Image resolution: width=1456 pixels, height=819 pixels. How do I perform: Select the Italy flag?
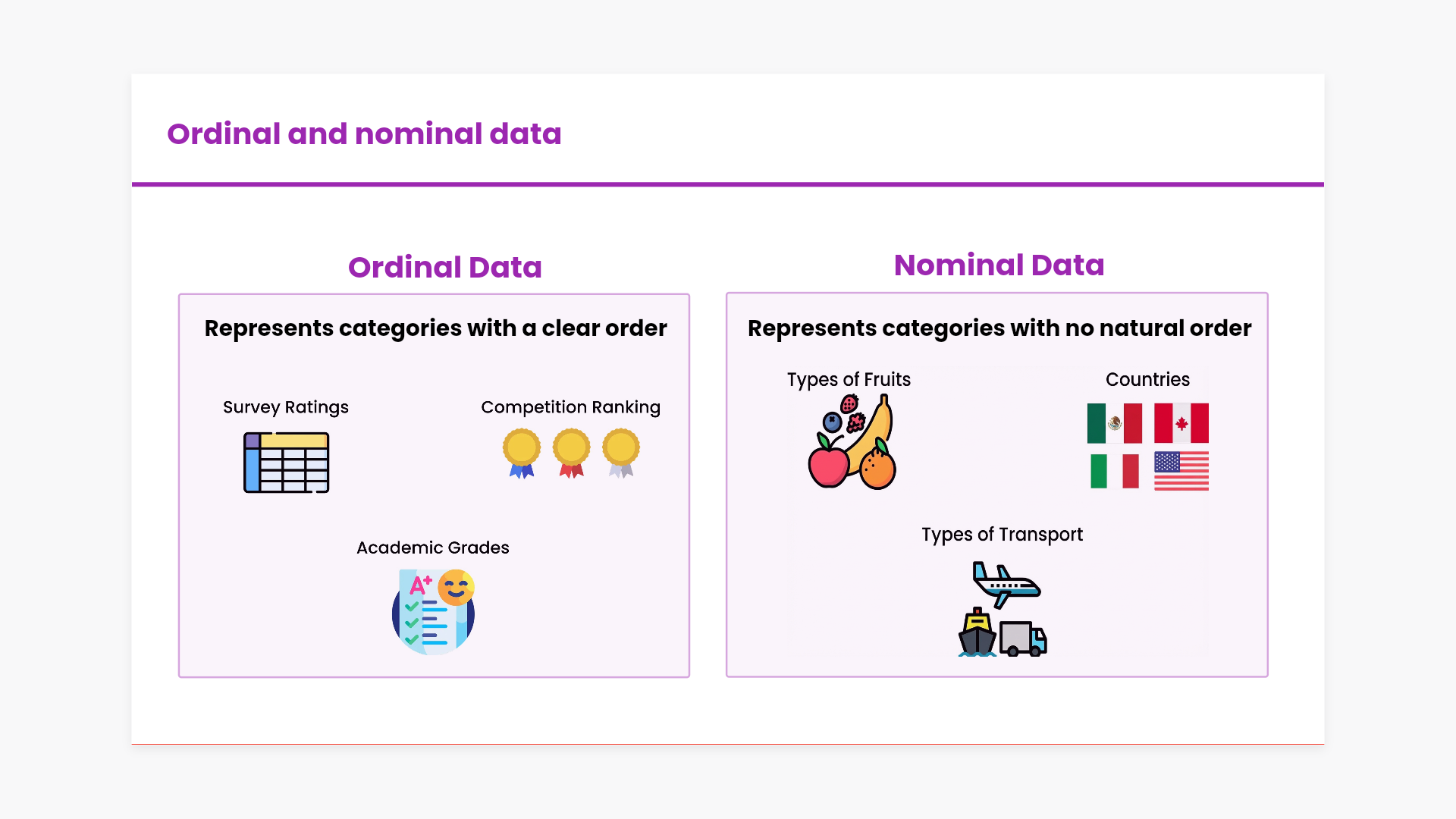tap(1114, 471)
